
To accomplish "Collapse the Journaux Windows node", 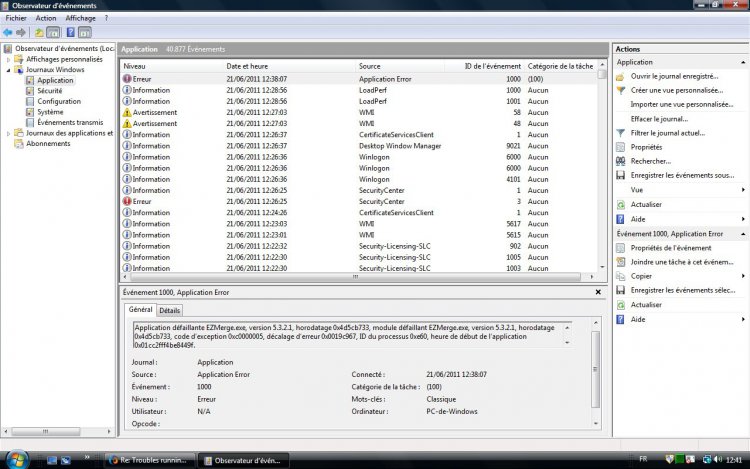I will 8,70.
